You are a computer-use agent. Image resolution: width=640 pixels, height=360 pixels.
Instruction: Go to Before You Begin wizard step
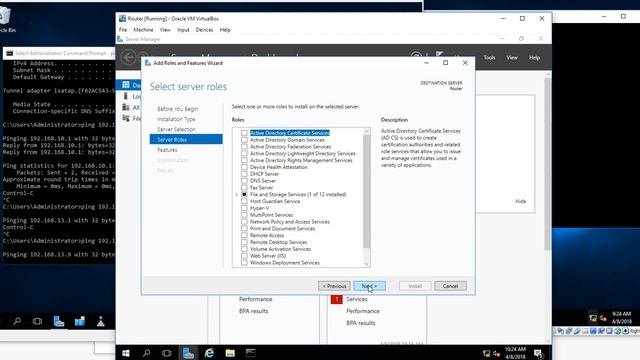[178, 109]
